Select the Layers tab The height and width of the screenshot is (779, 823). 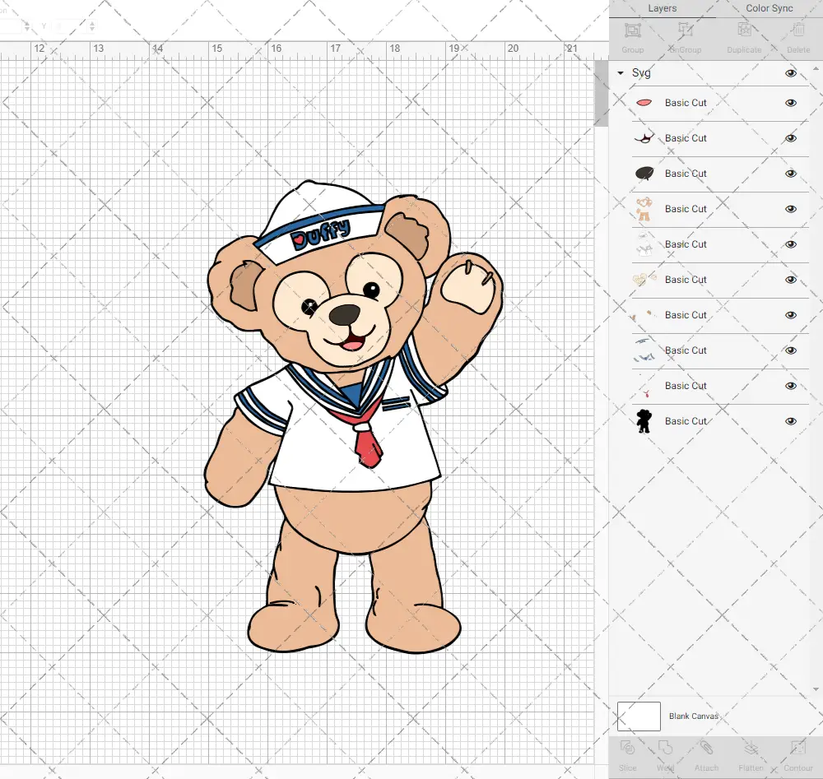[662, 8]
